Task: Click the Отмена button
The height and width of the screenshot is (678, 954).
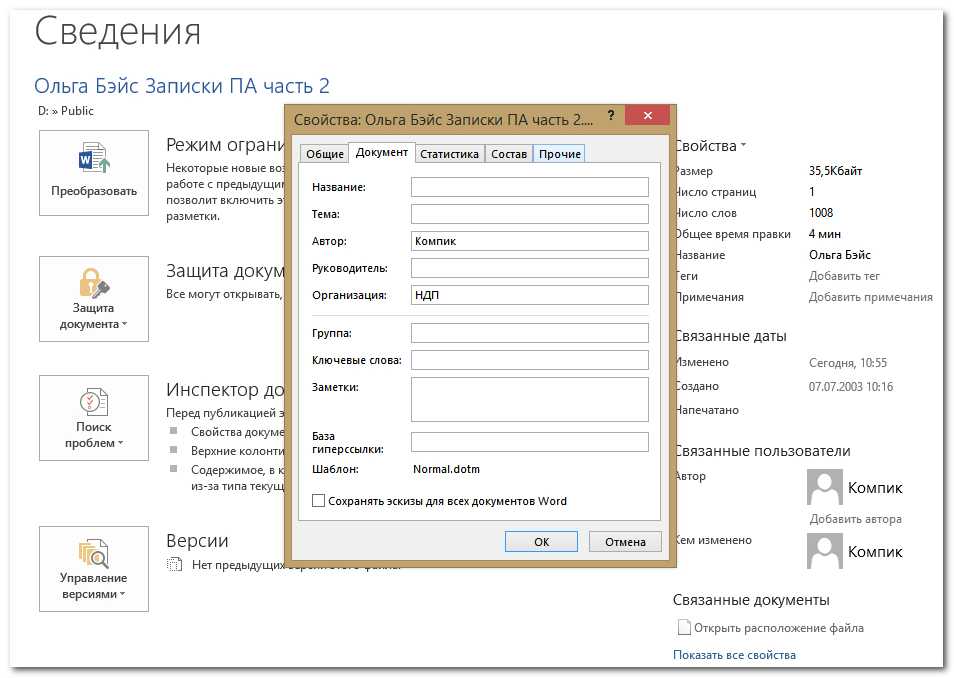Action: pos(625,541)
